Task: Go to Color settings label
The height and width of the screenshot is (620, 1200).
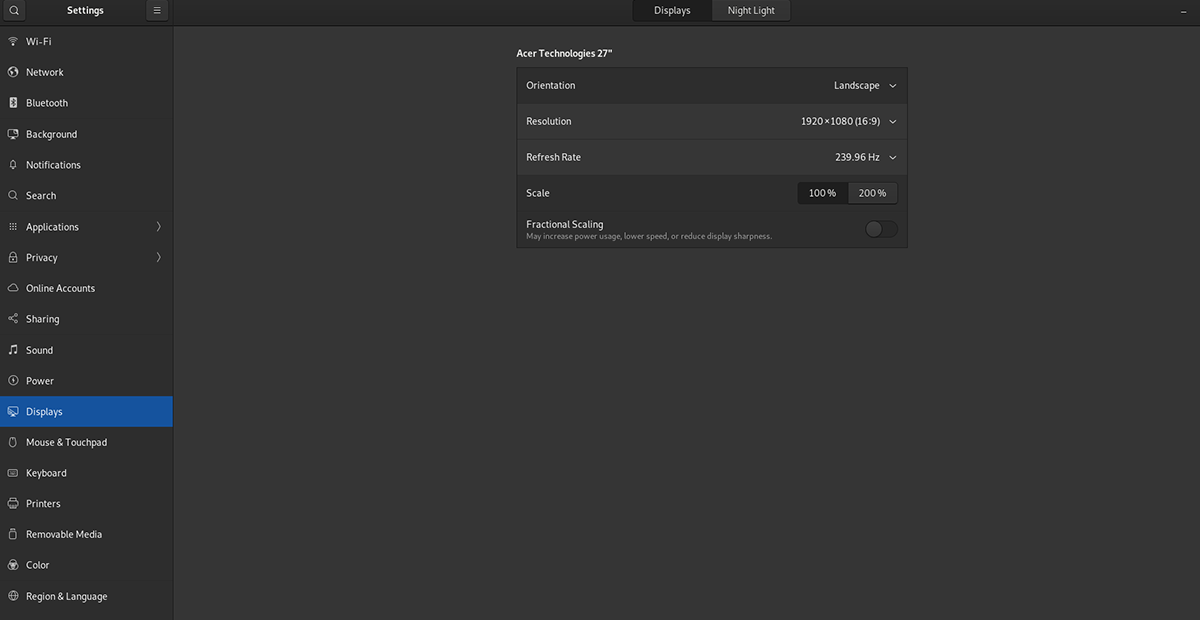Action: pos(38,565)
